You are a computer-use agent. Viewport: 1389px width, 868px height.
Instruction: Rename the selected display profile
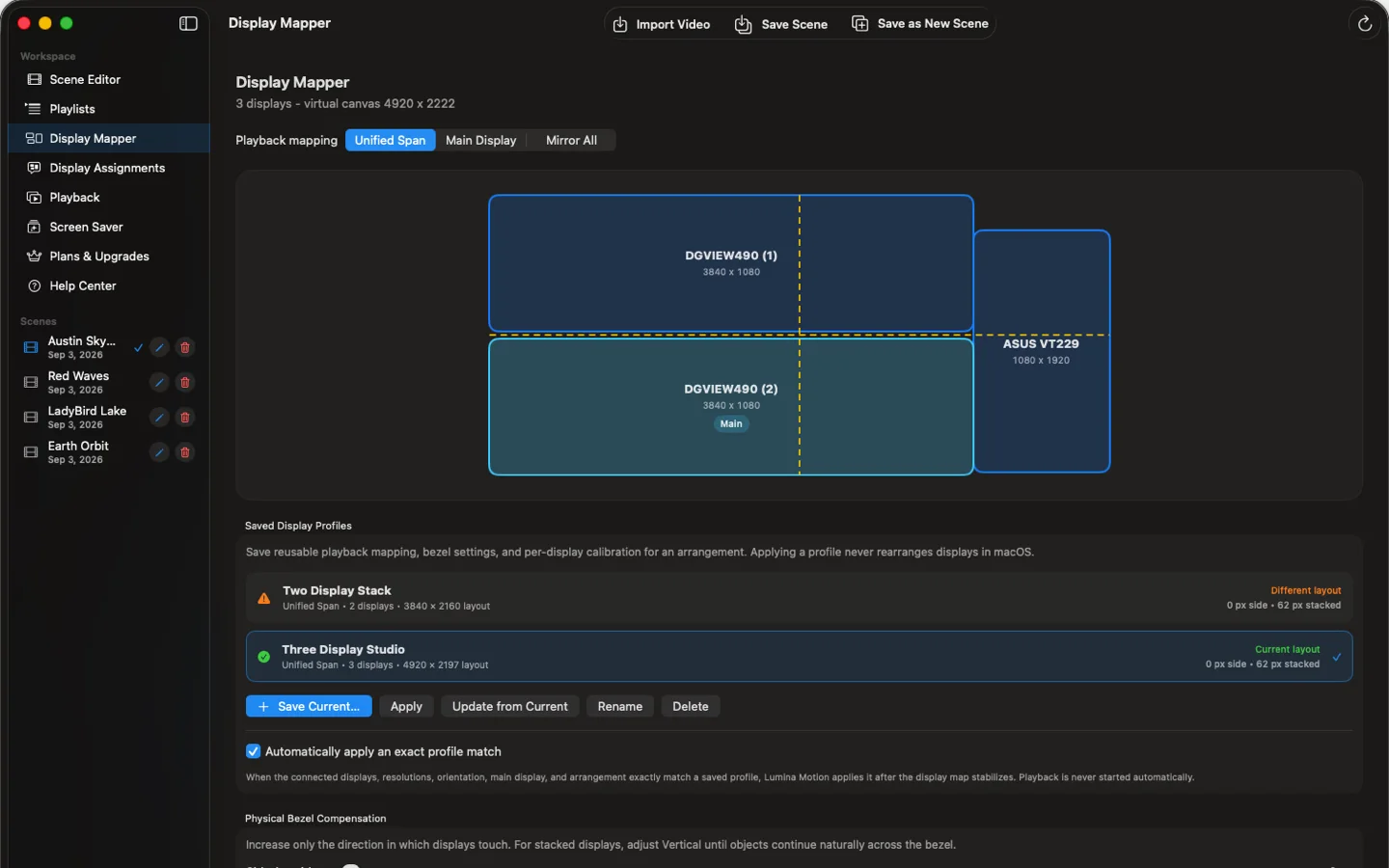pos(619,706)
